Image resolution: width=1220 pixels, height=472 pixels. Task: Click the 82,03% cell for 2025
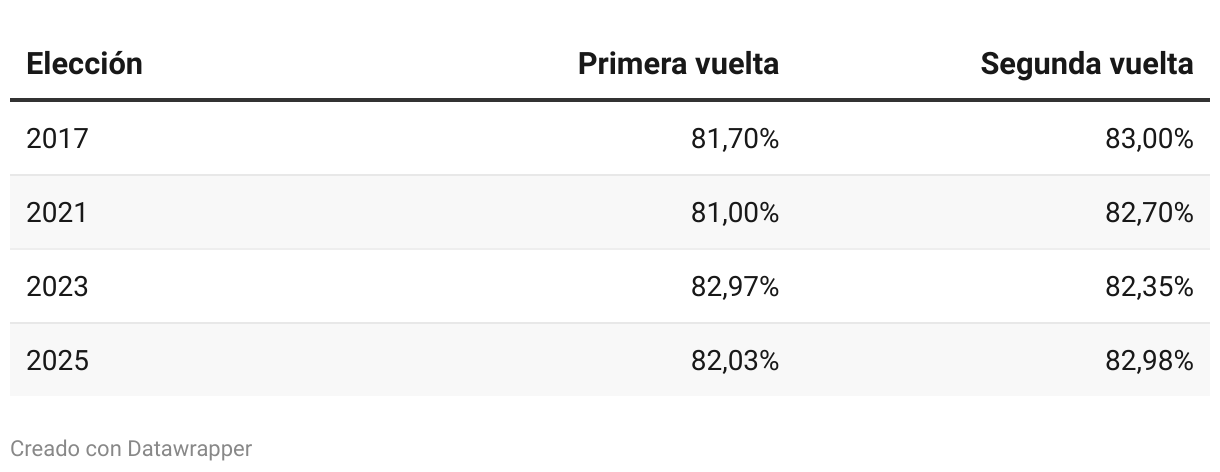(735, 361)
